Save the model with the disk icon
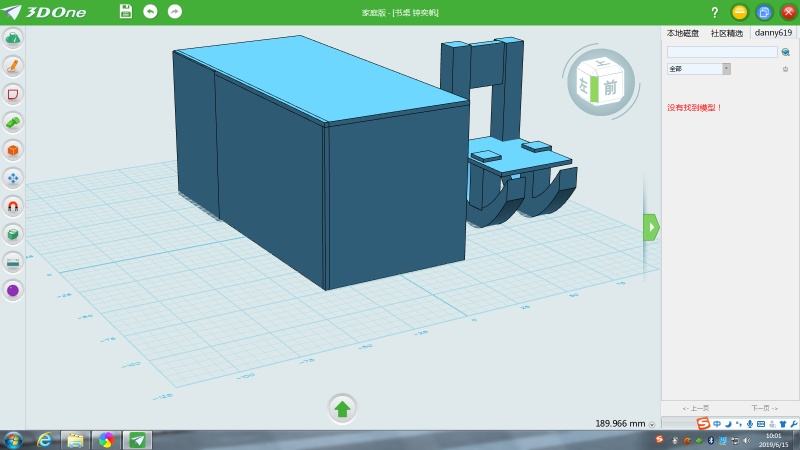800x450 pixels. pyautogui.click(x=126, y=11)
